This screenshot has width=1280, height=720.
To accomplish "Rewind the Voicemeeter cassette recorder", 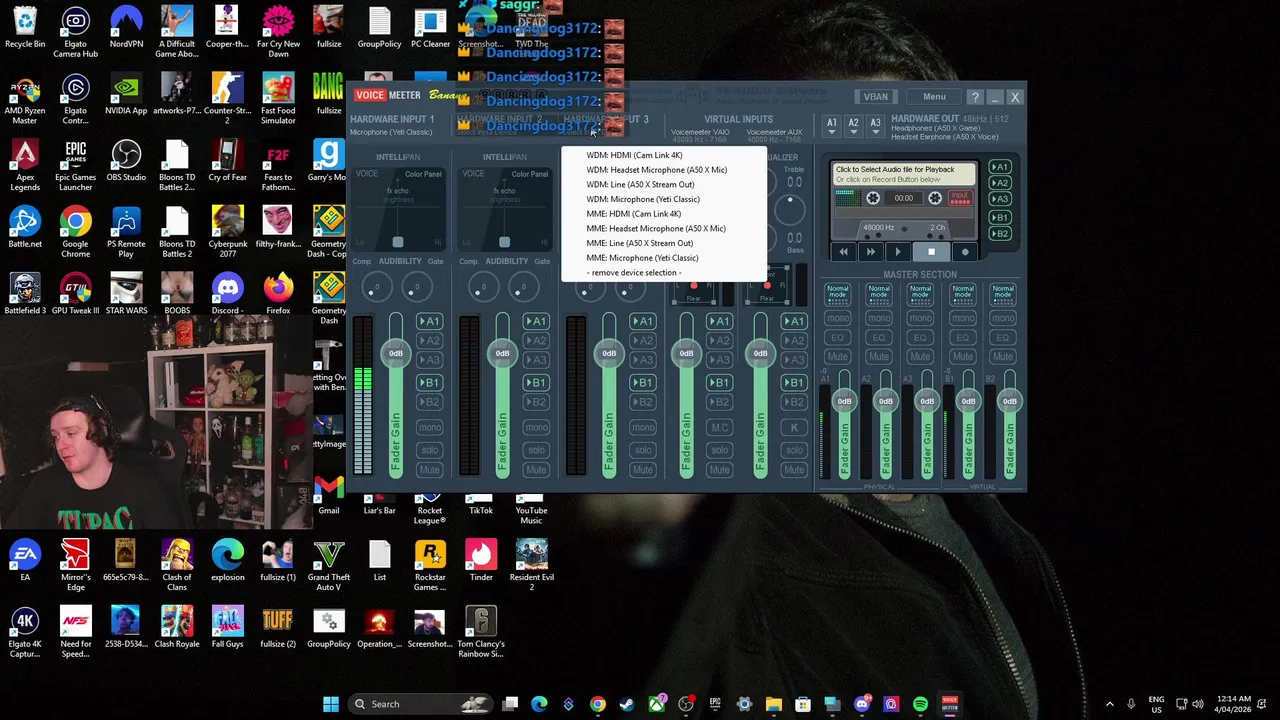I will pyautogui.click(x=843, y=252).
